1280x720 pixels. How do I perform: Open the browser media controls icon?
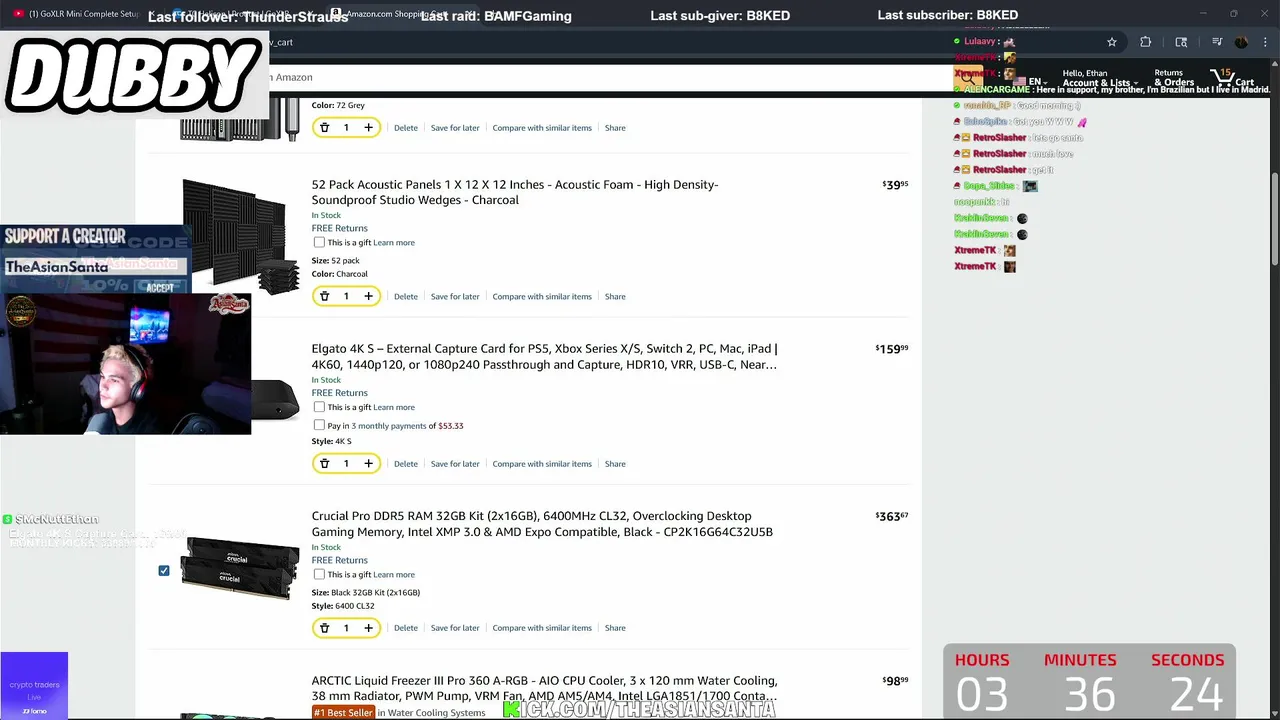[x=1217, y=42]
